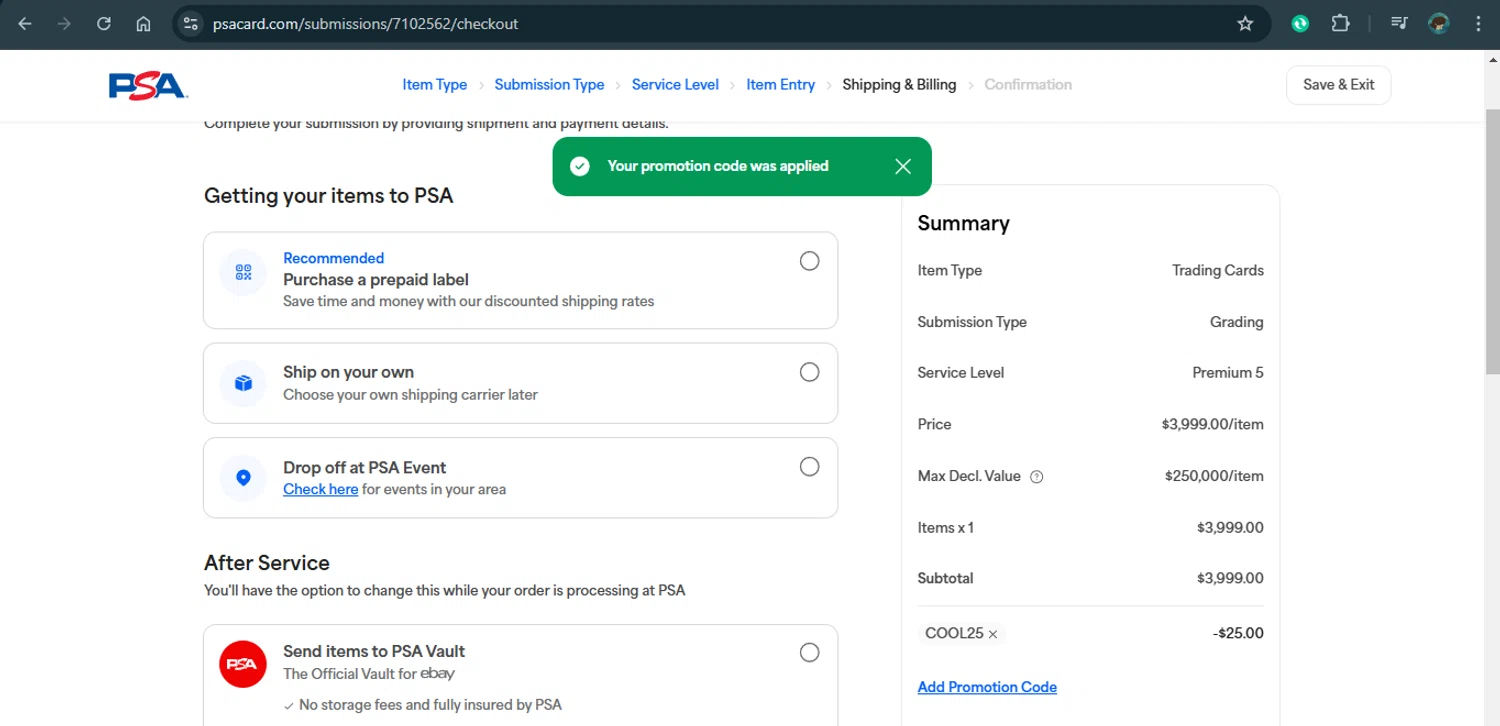Screen dimensions: 1500x726
Task: Click the browser address bar URL
Action: pos(365,24)
